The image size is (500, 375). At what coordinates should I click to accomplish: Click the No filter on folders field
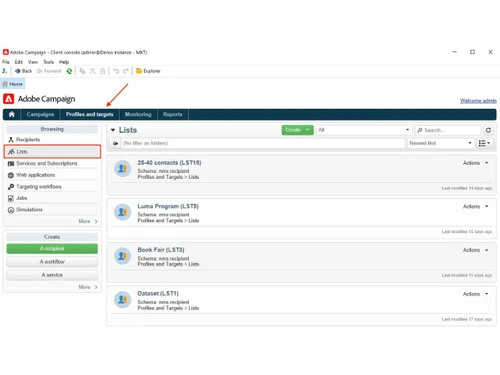(x=263, y=143)
